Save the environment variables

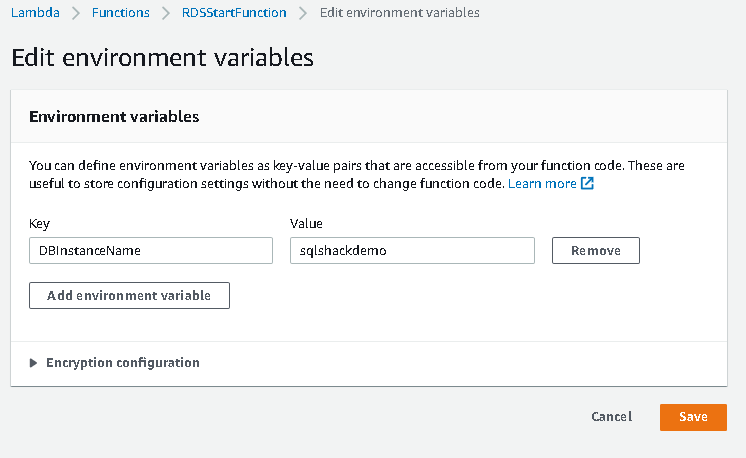point(693,417)
